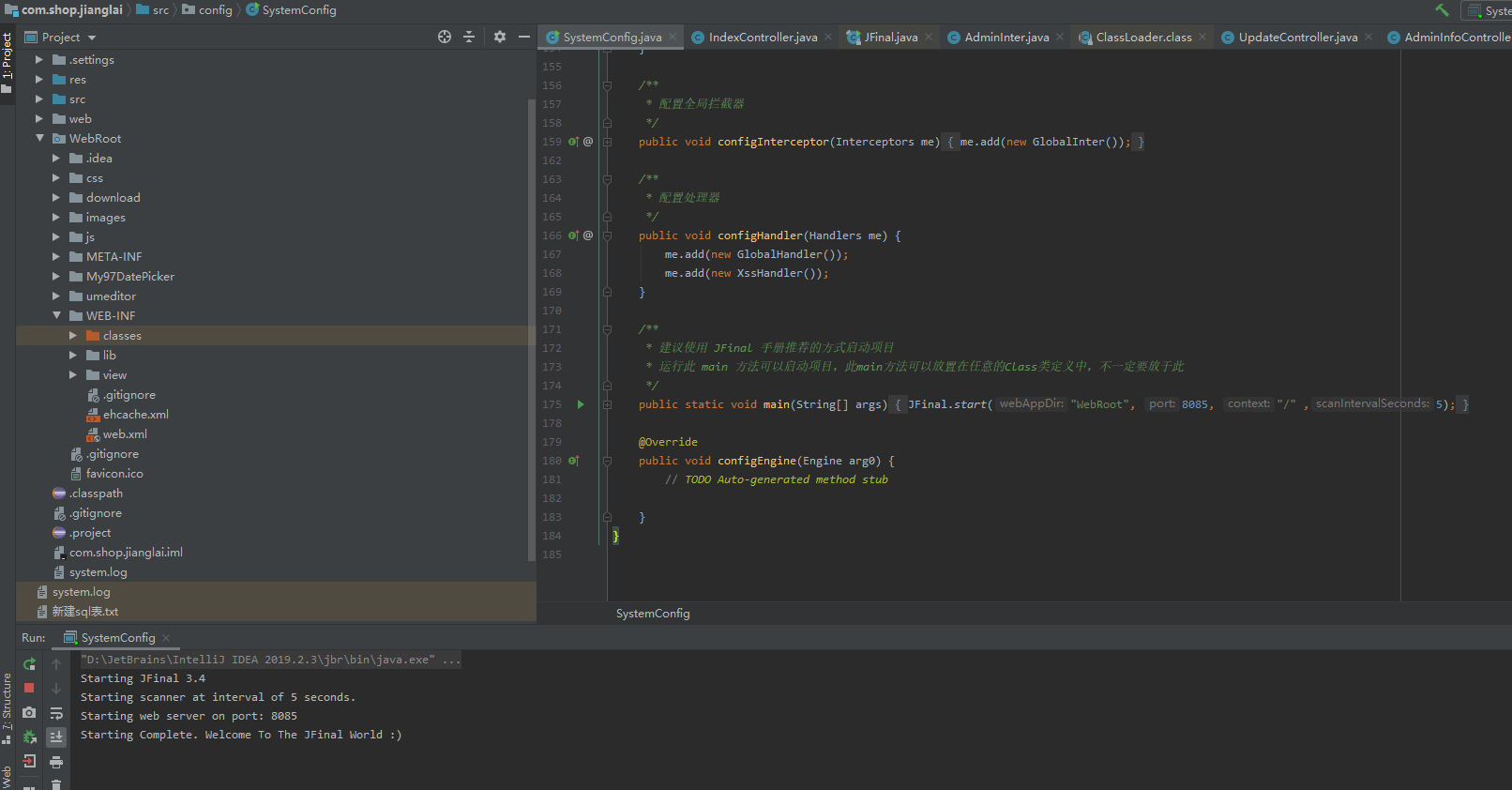
Task: Open the run configuration selector at top right
Action: 1488,10
